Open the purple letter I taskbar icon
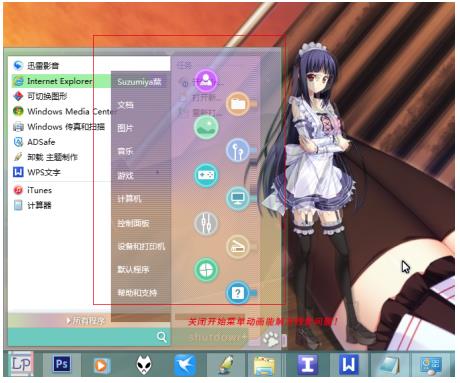The image size is (460, 383). tap(307, 364)
